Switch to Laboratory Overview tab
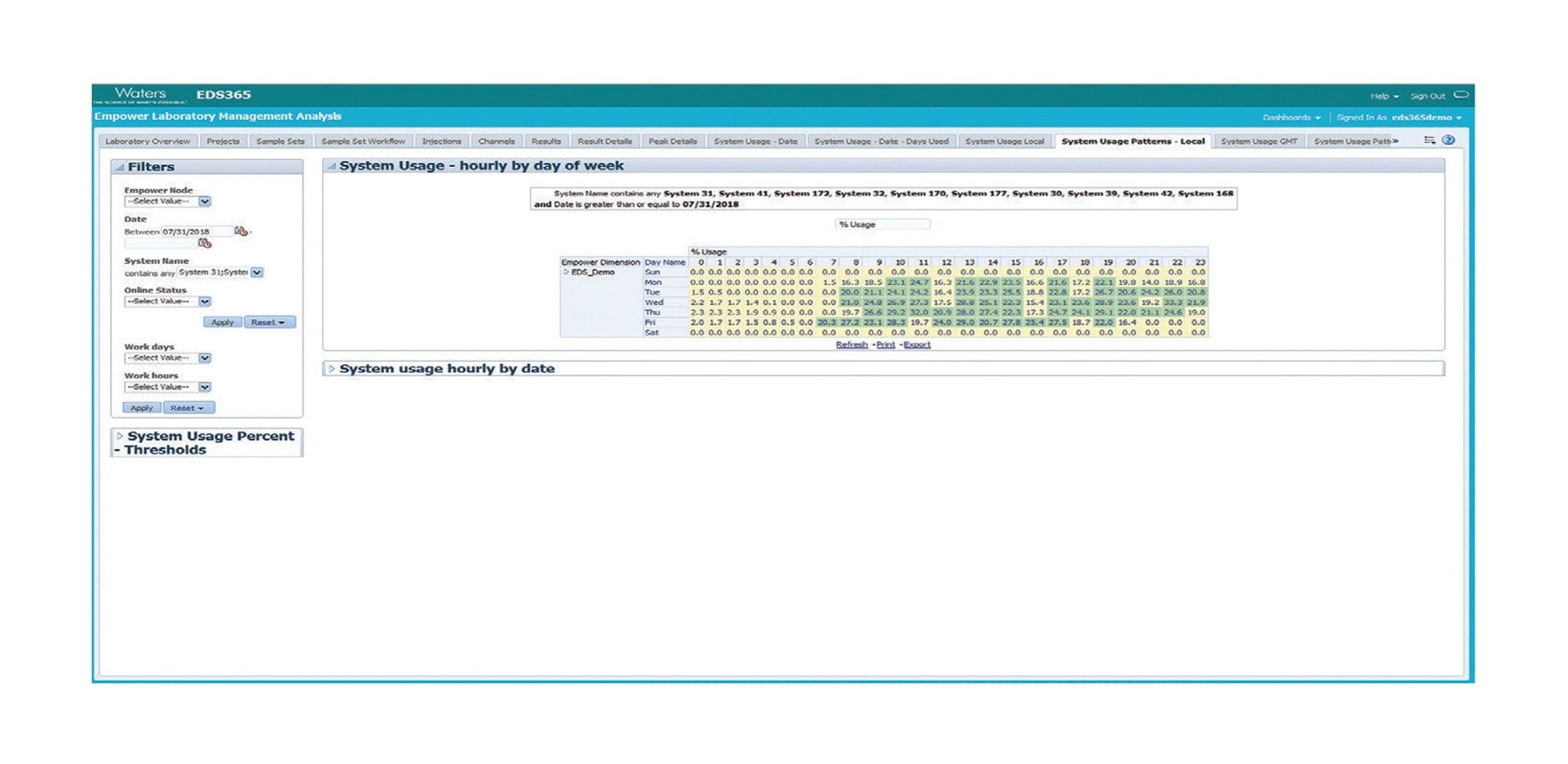This screenshot has height=764, width=1568. [147, 141]
